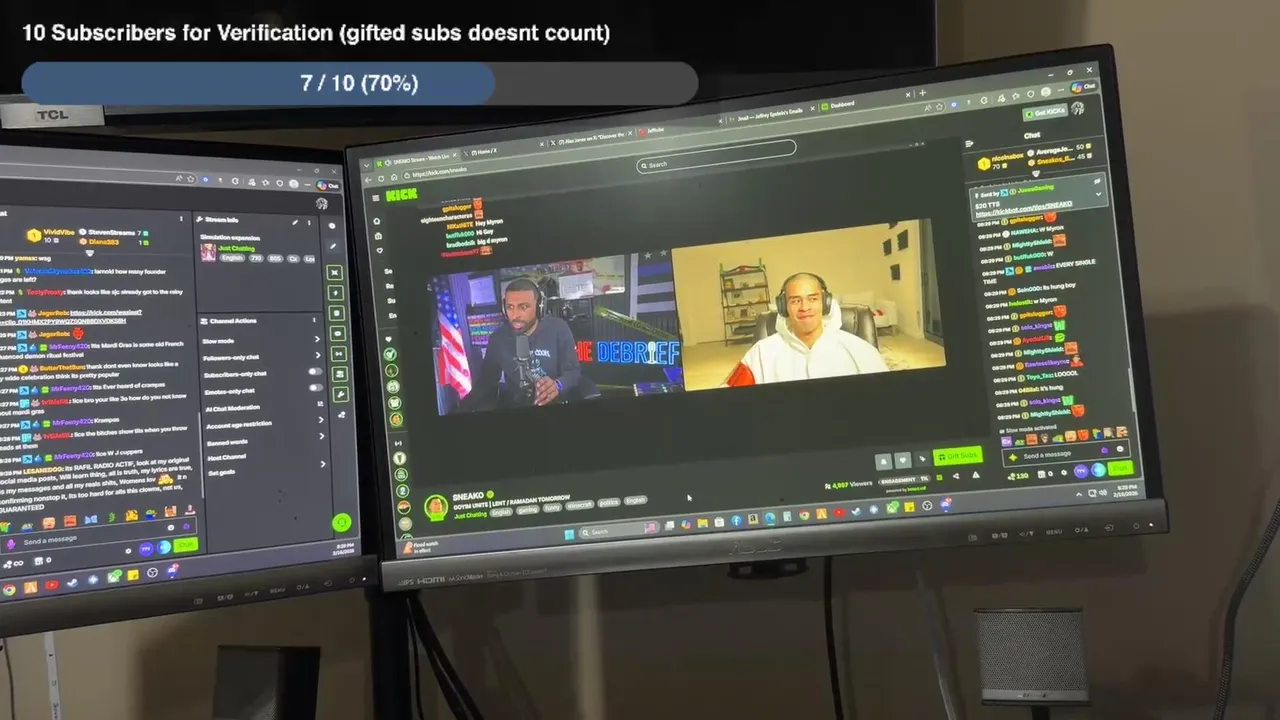Click the heart button under the video
The width and height of the screenshot is (1280, 720).
(903, 460)
